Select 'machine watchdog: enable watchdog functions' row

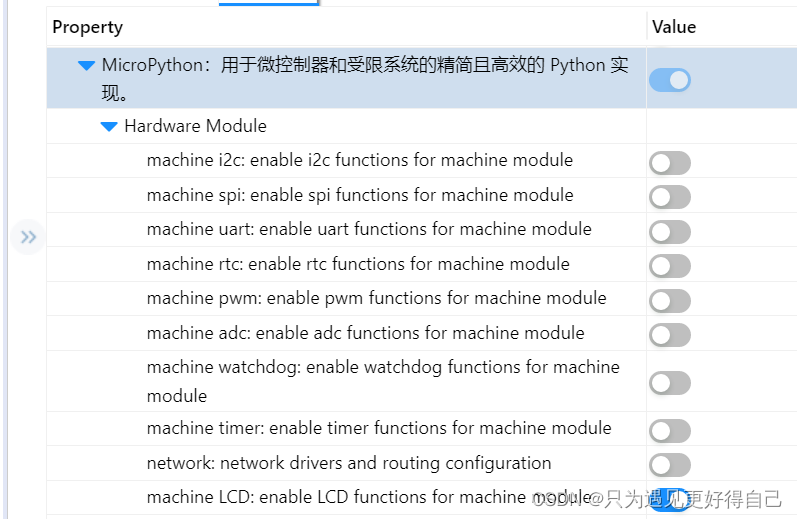pos(383,381)
